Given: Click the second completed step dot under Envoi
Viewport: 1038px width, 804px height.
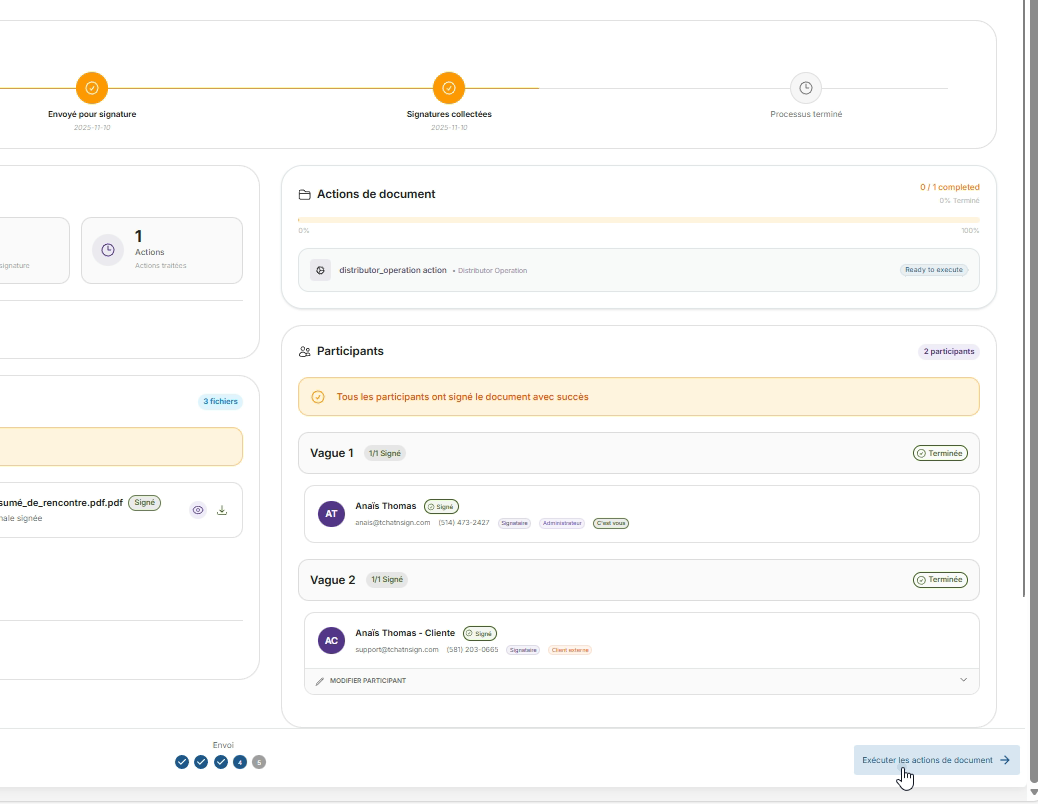Looking at the screenshot, I should click(x=201, y=762).
